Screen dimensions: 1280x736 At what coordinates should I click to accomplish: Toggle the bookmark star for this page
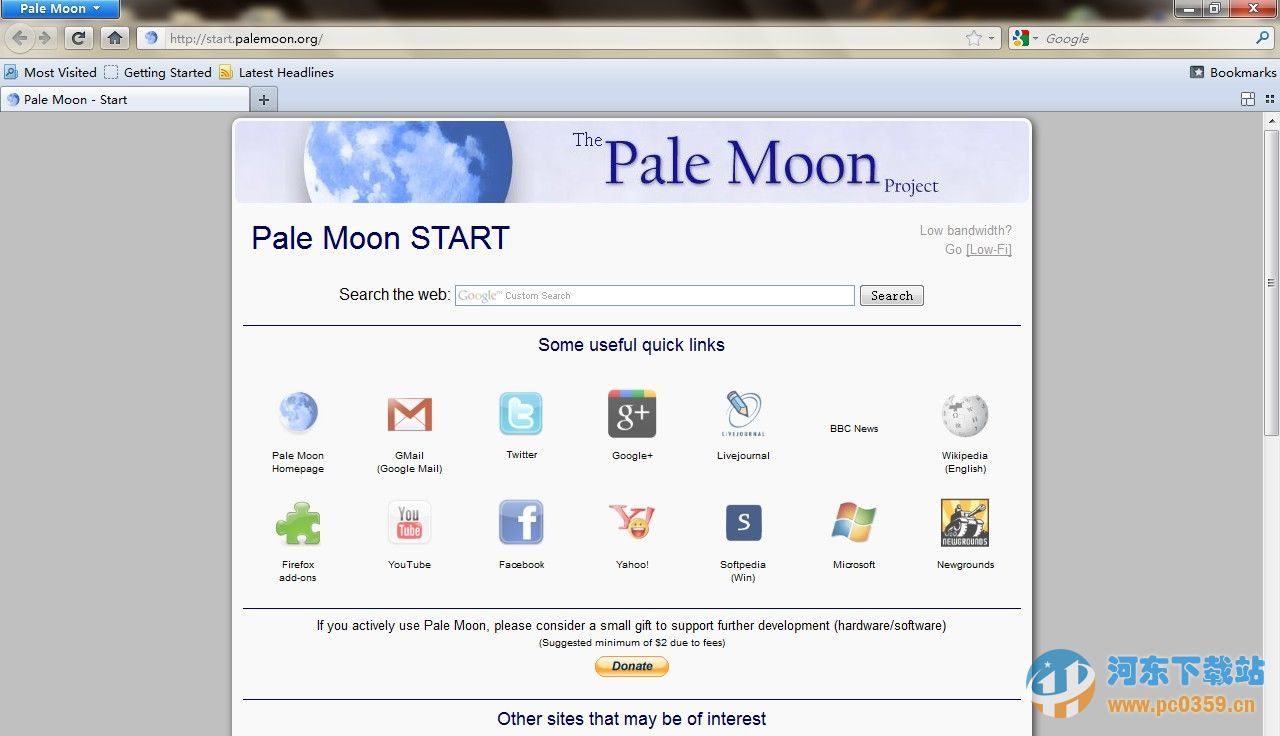click(x=971, y=38)
